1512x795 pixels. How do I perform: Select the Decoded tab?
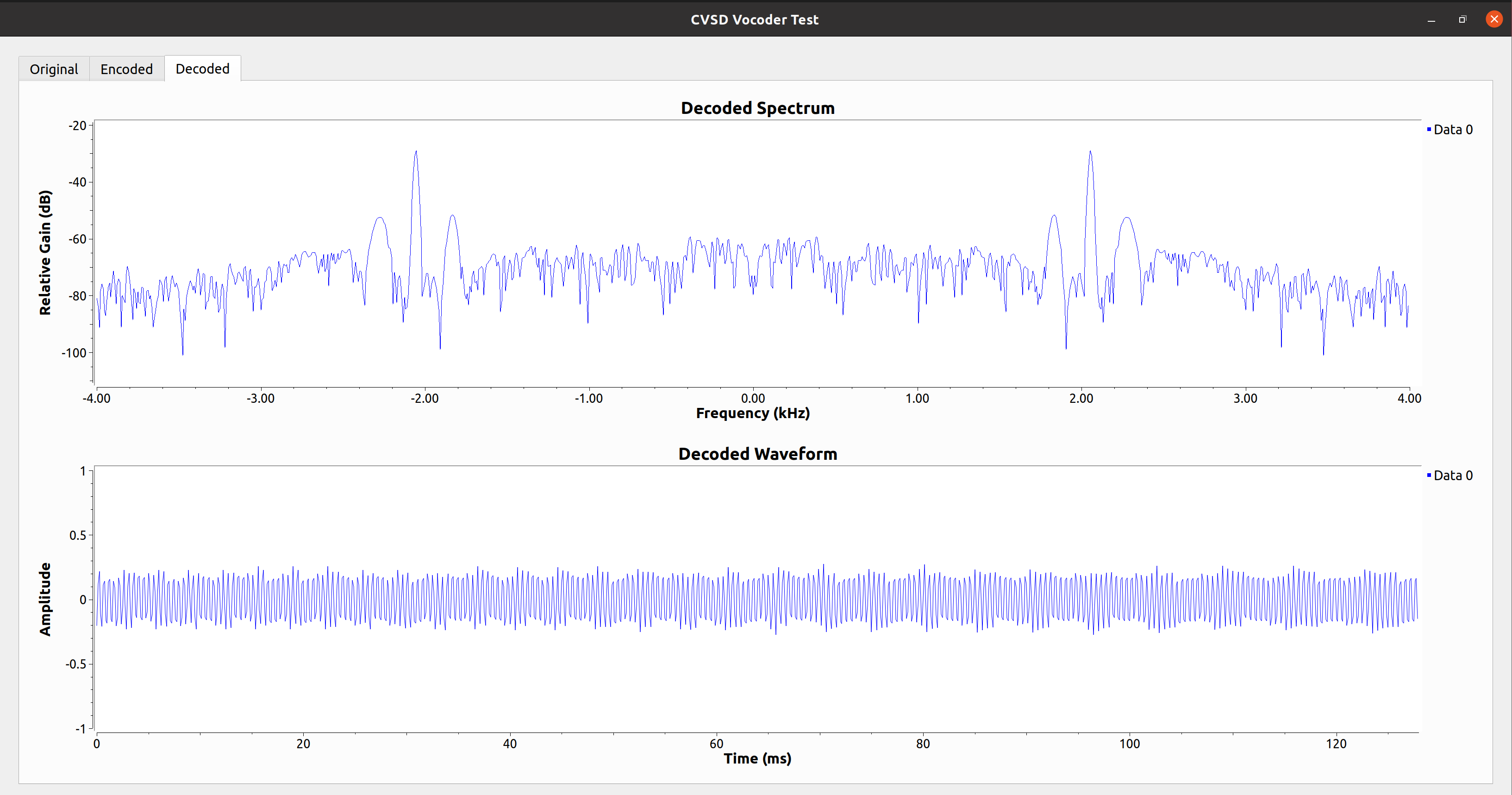[202, 69]
